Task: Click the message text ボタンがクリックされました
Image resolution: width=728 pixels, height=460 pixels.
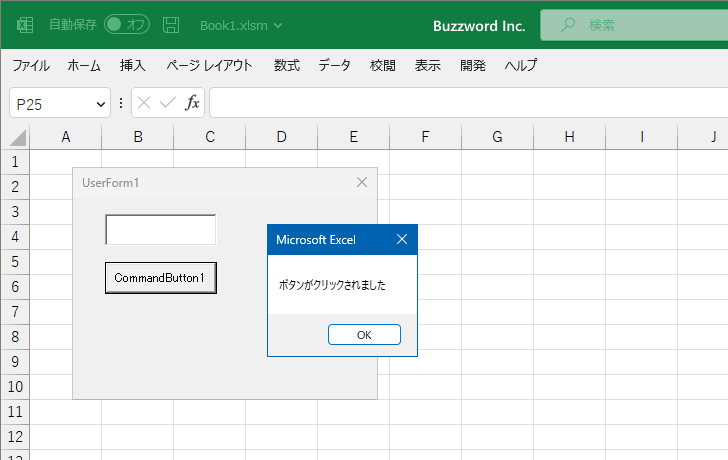Action: pyautogui.click(x=332, y=285)
